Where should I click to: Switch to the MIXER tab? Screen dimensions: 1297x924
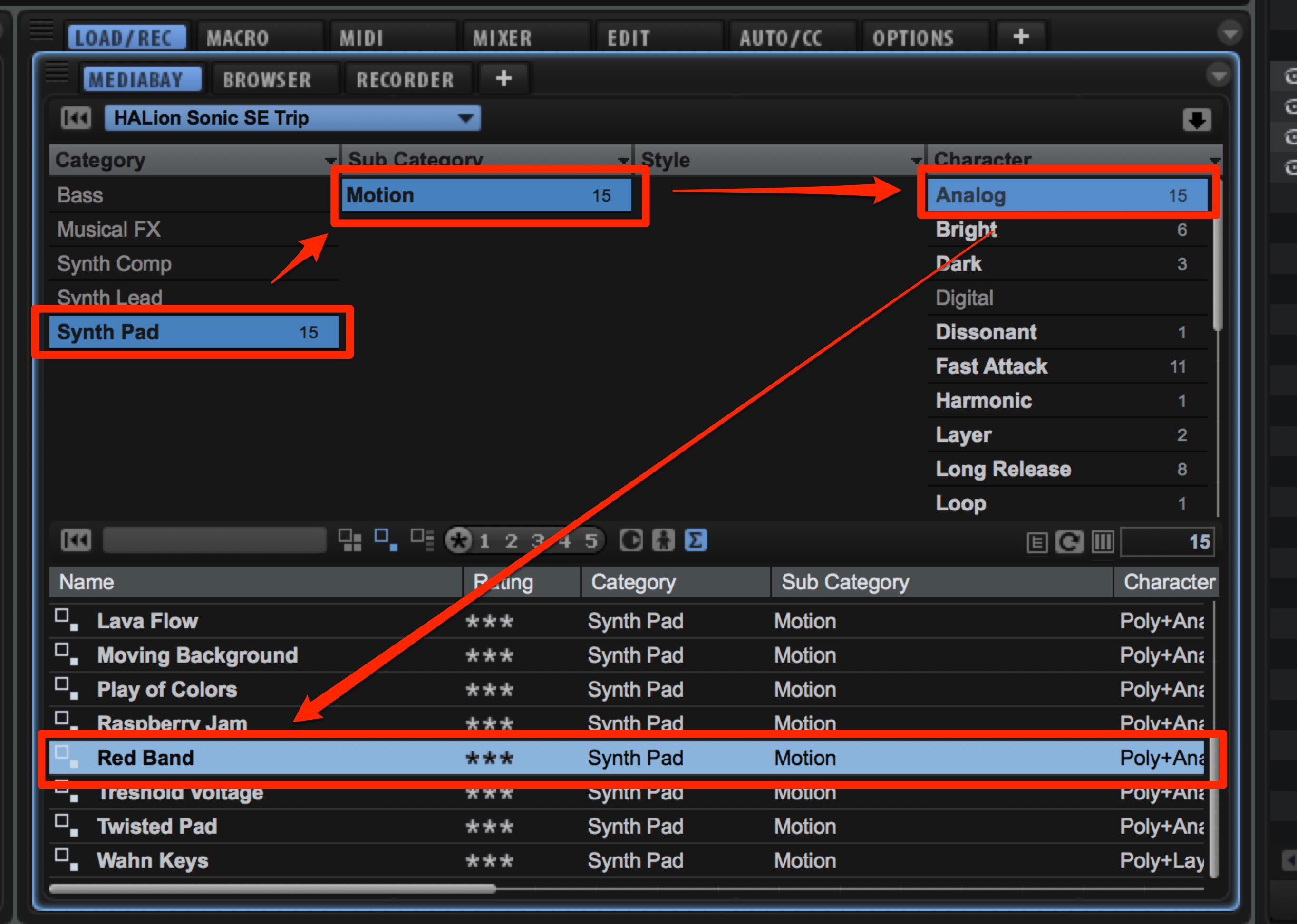pos(525,38)
